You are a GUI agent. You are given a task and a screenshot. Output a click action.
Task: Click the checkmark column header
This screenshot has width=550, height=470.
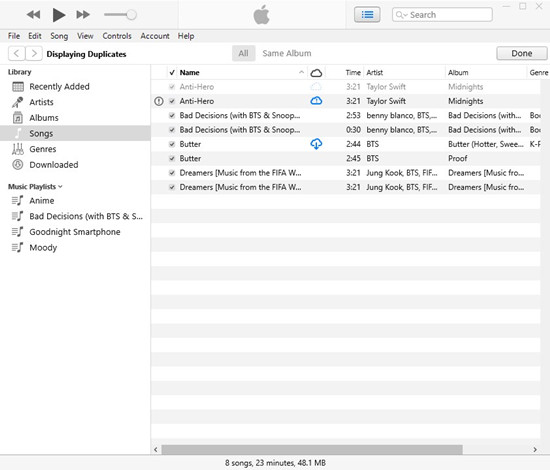[x=172, y=73]
